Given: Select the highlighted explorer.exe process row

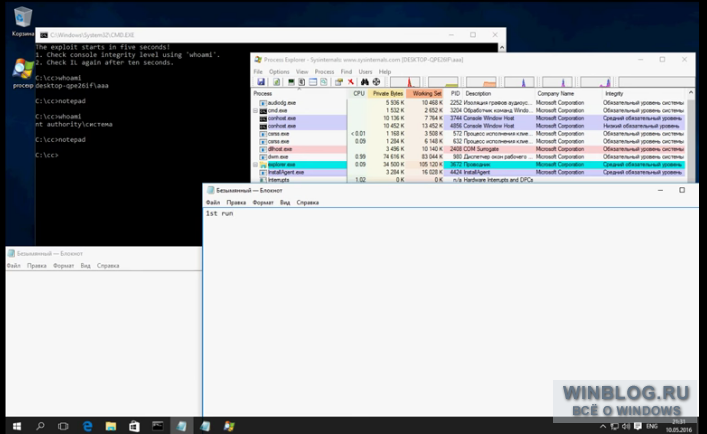Looking at the screenshot, I should pos(468,164).
